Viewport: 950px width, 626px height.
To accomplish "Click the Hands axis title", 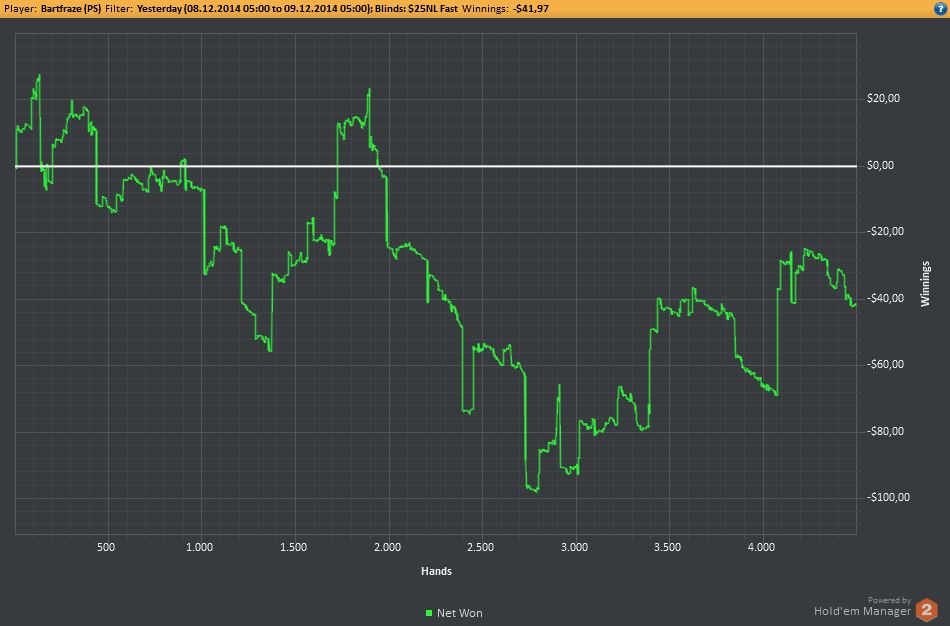I will [436, 571].
